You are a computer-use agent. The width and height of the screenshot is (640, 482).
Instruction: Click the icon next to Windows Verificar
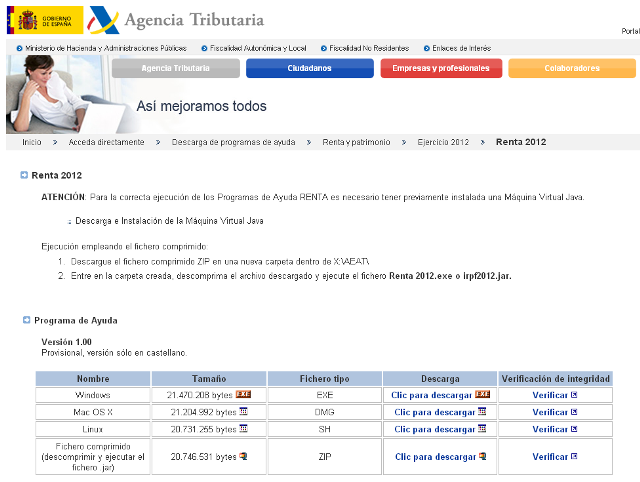tap(574, 395)
